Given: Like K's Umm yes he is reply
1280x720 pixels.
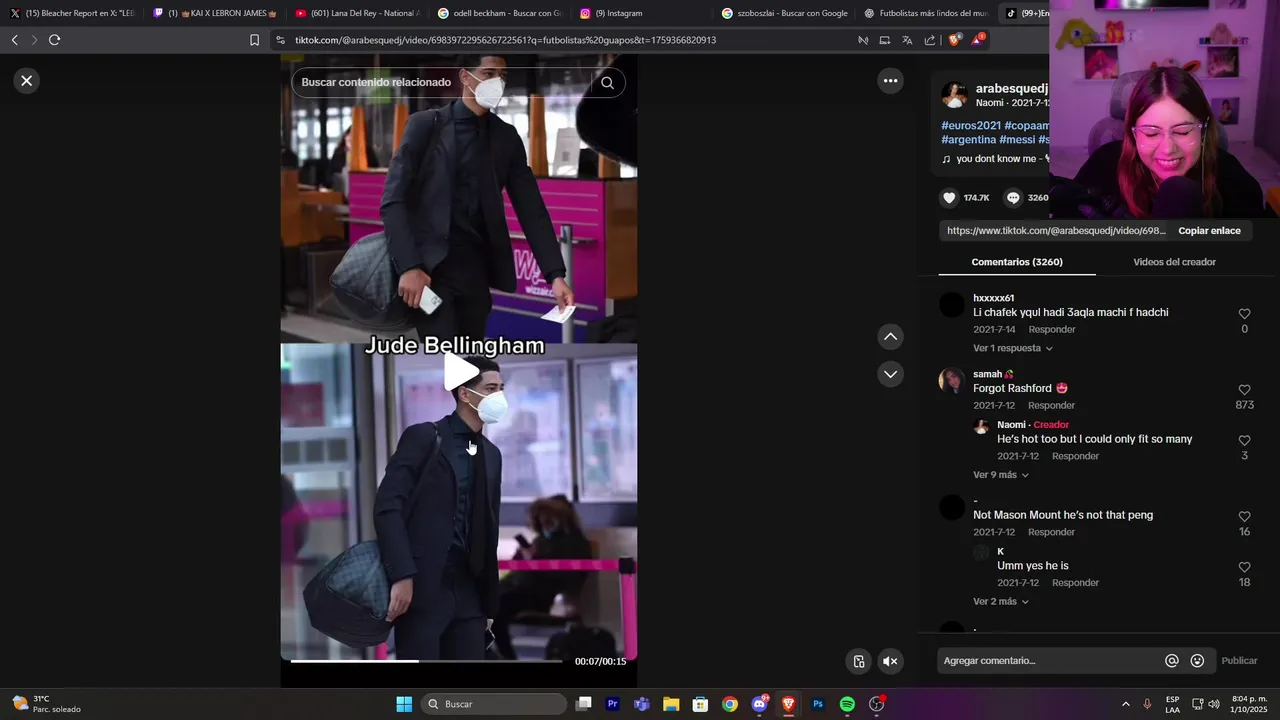Looking at the screenshot, I should 1244,567.
